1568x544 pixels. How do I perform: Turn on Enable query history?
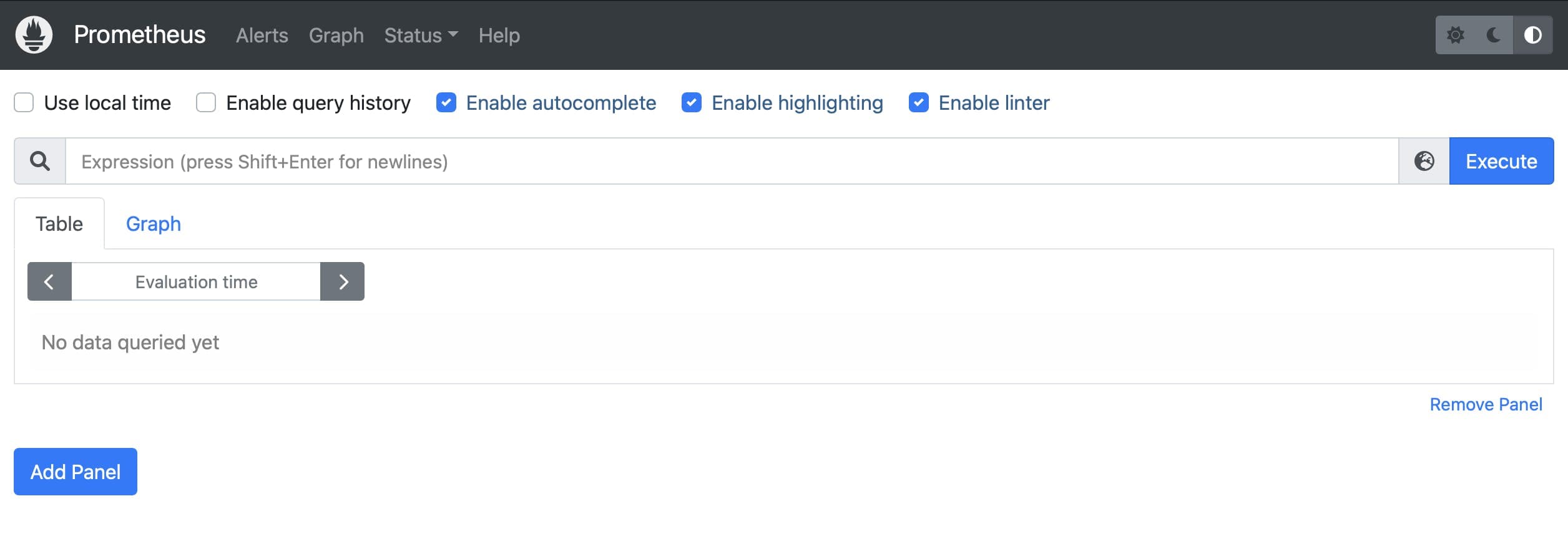(x=206, y=102)
